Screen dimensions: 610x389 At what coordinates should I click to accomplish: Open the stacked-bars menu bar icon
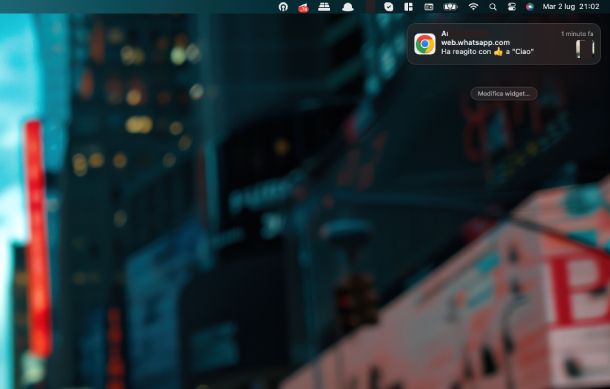(x=324, y=7)
